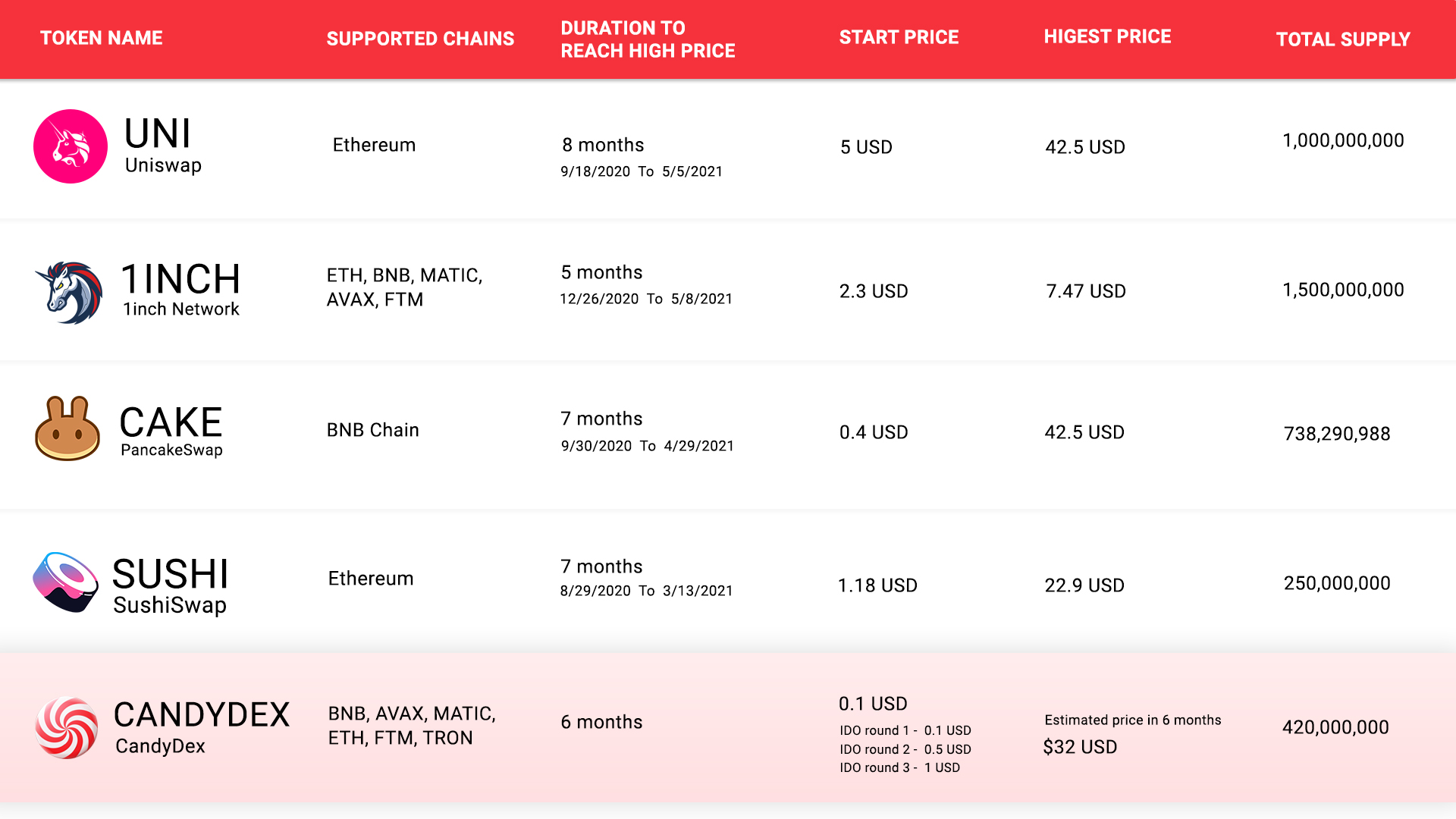Click the PancakeSwap bunny logo

point(67,429)
